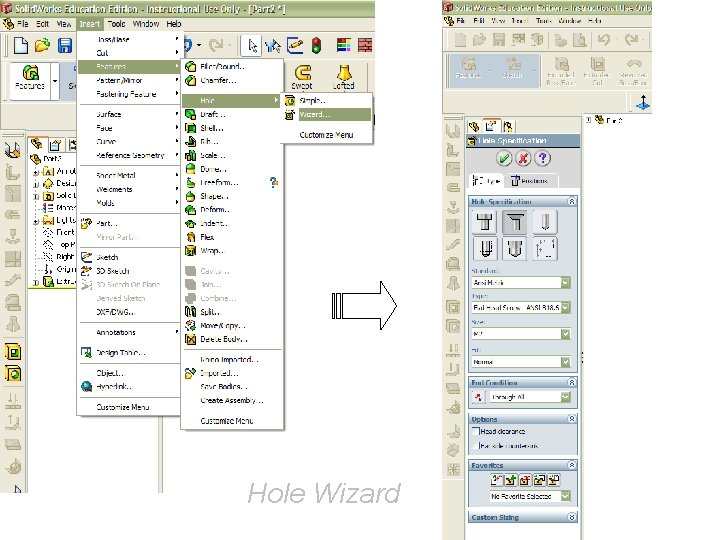Switch to the Type tab
The height and width of the screenshot is (540, 720).
click(x=486, y=180)
